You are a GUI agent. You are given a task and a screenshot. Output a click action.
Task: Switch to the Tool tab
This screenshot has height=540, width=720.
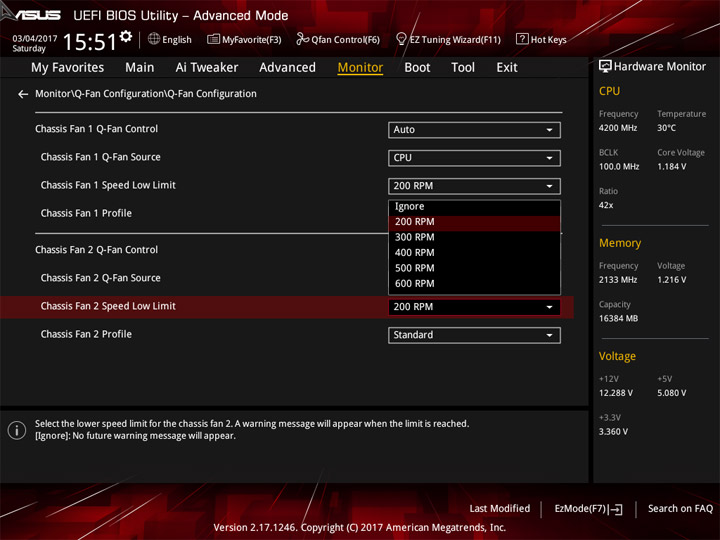coord(463,68)
